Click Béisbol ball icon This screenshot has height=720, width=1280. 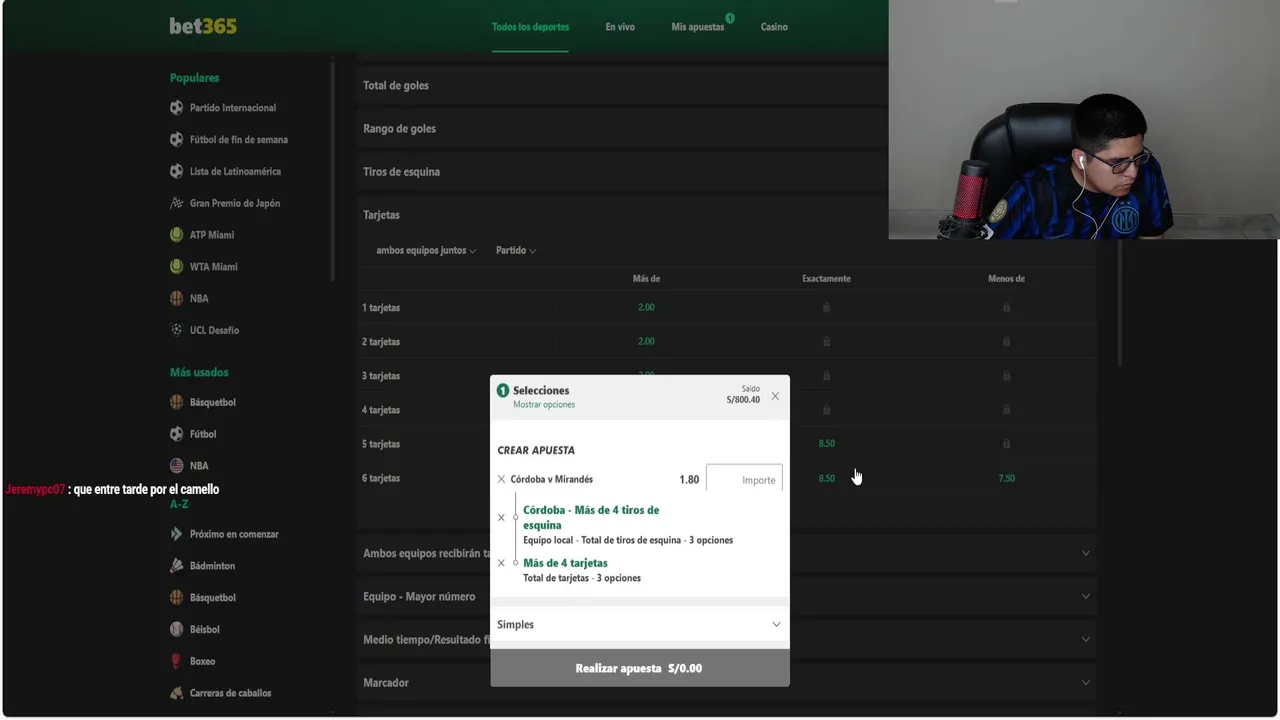click(x=177, y=630)
